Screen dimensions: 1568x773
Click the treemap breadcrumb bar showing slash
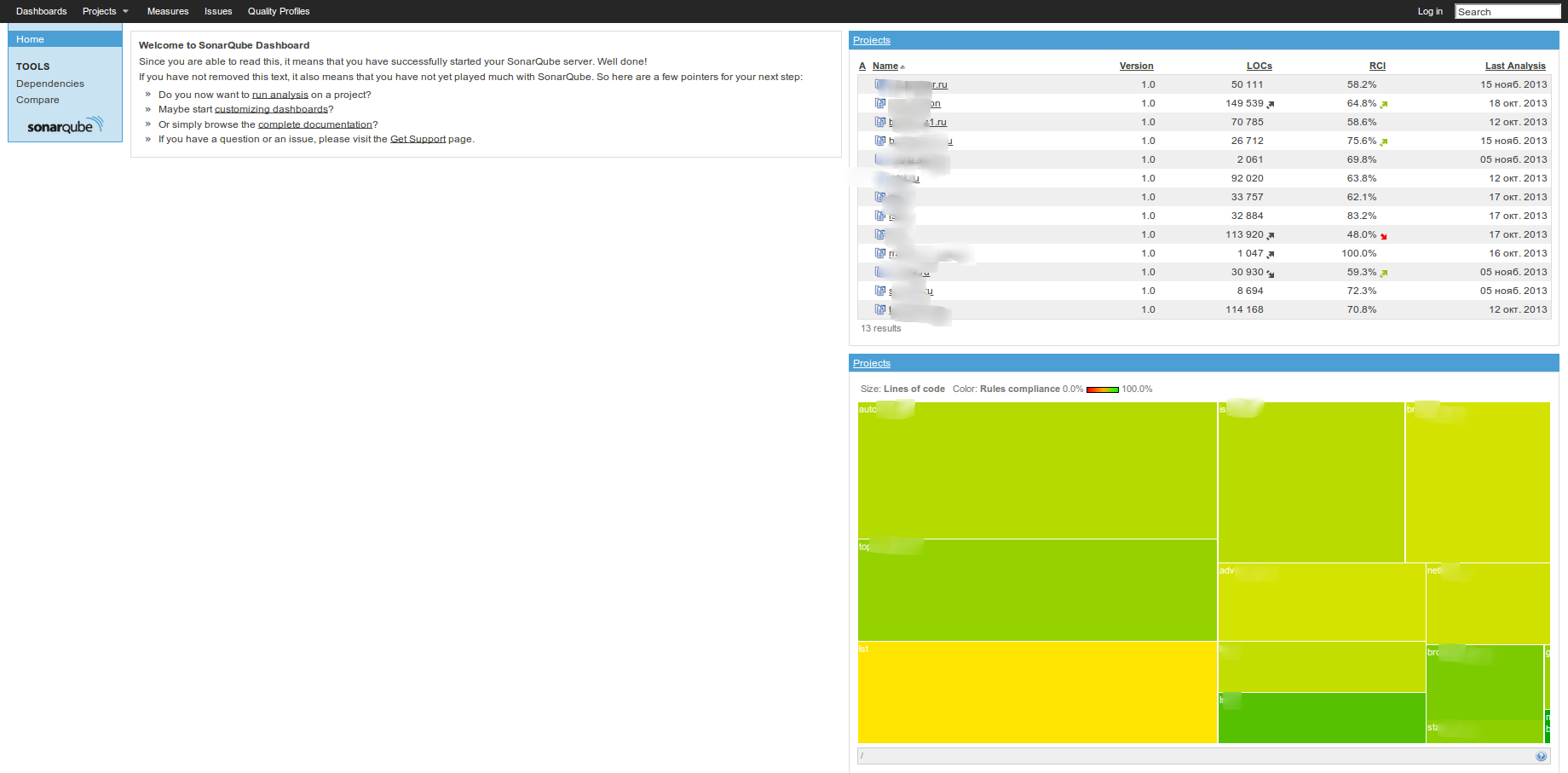(x=1203, y=756)
